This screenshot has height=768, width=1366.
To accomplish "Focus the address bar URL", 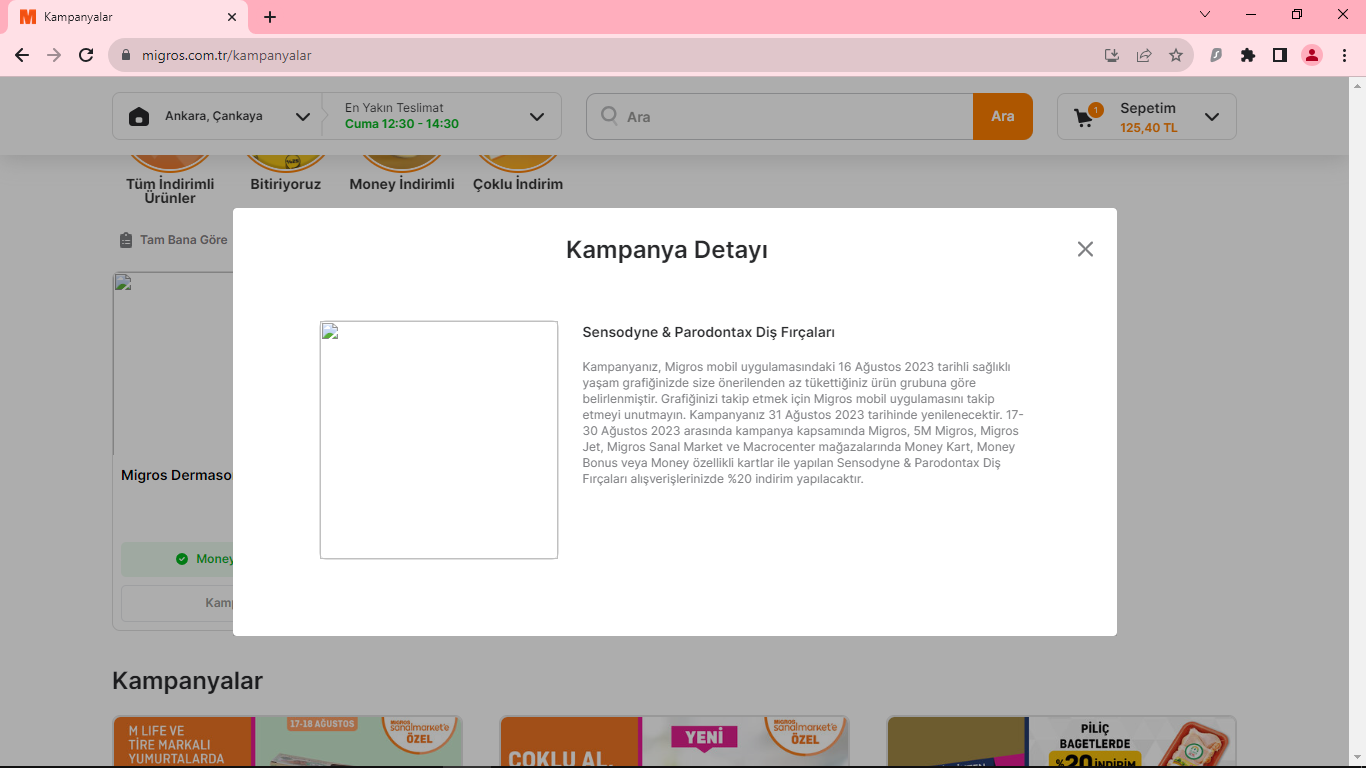I will click(x=227, y=55).
